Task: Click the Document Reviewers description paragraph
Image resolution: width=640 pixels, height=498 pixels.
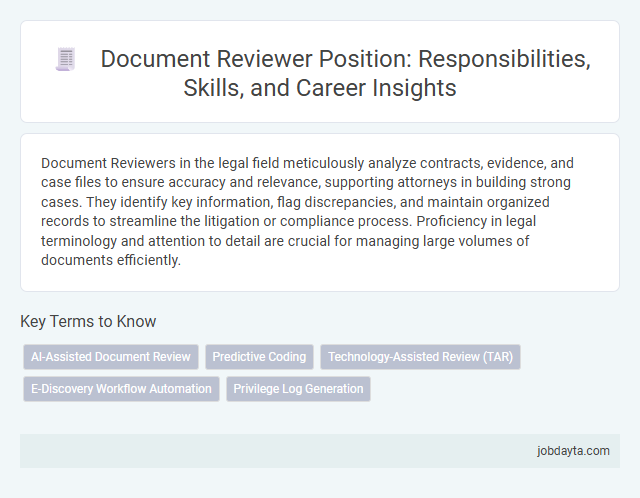Action: click(x=307, y=211)
